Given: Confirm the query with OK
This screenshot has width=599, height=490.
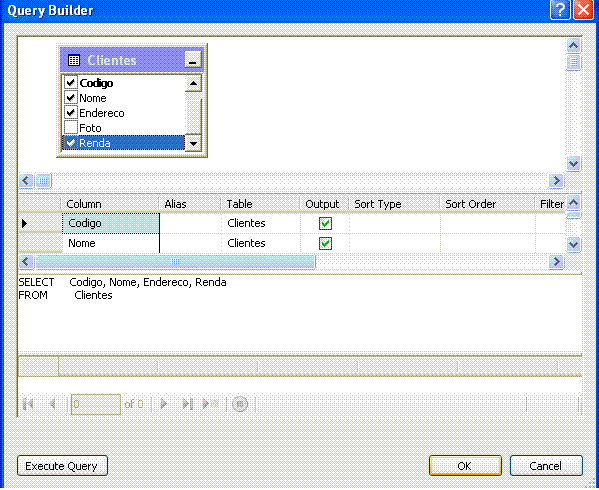Looking at the screenshot, I should (x=465, y=466).
